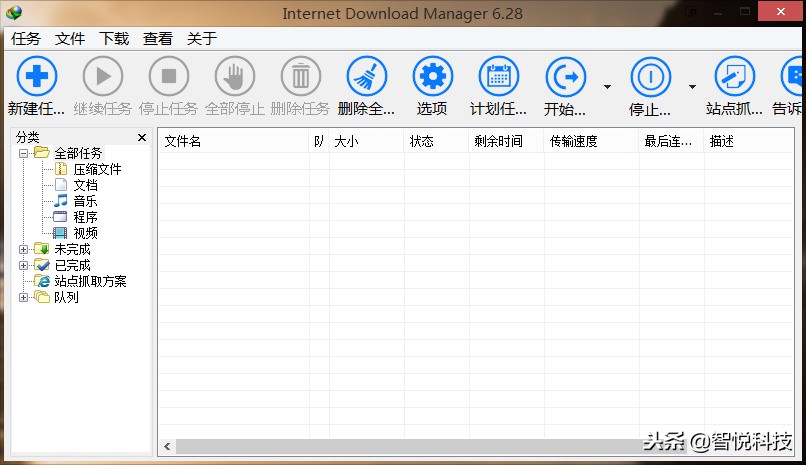This screenshot has height=465, width=806.
Task: Open the 关于 menu
Action: click(202, 39)
